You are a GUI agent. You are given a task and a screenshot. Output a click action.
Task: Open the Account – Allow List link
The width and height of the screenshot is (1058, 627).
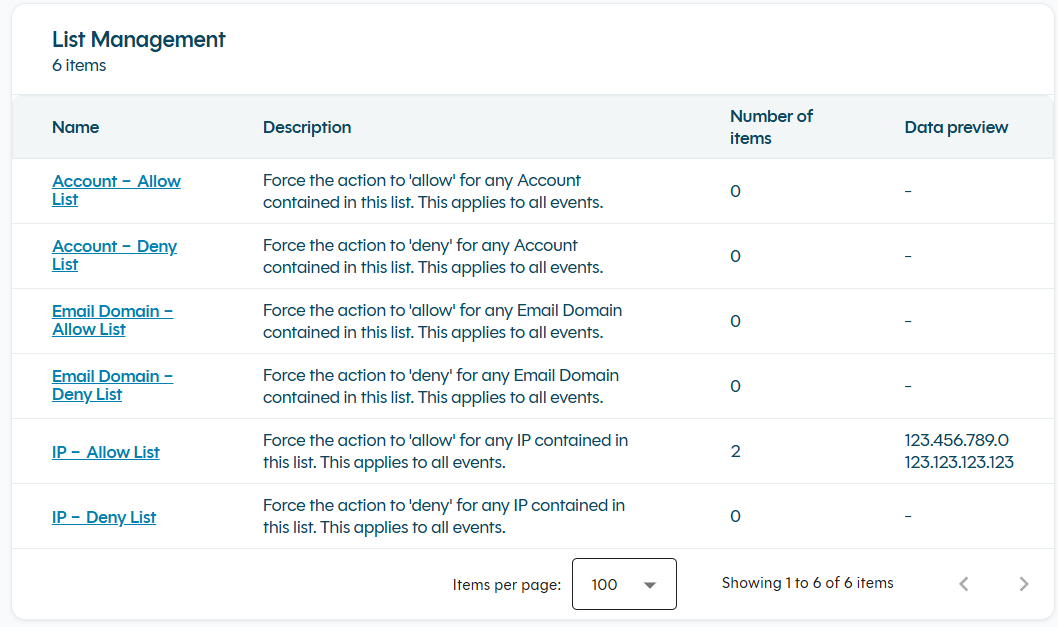click(116, 190)
